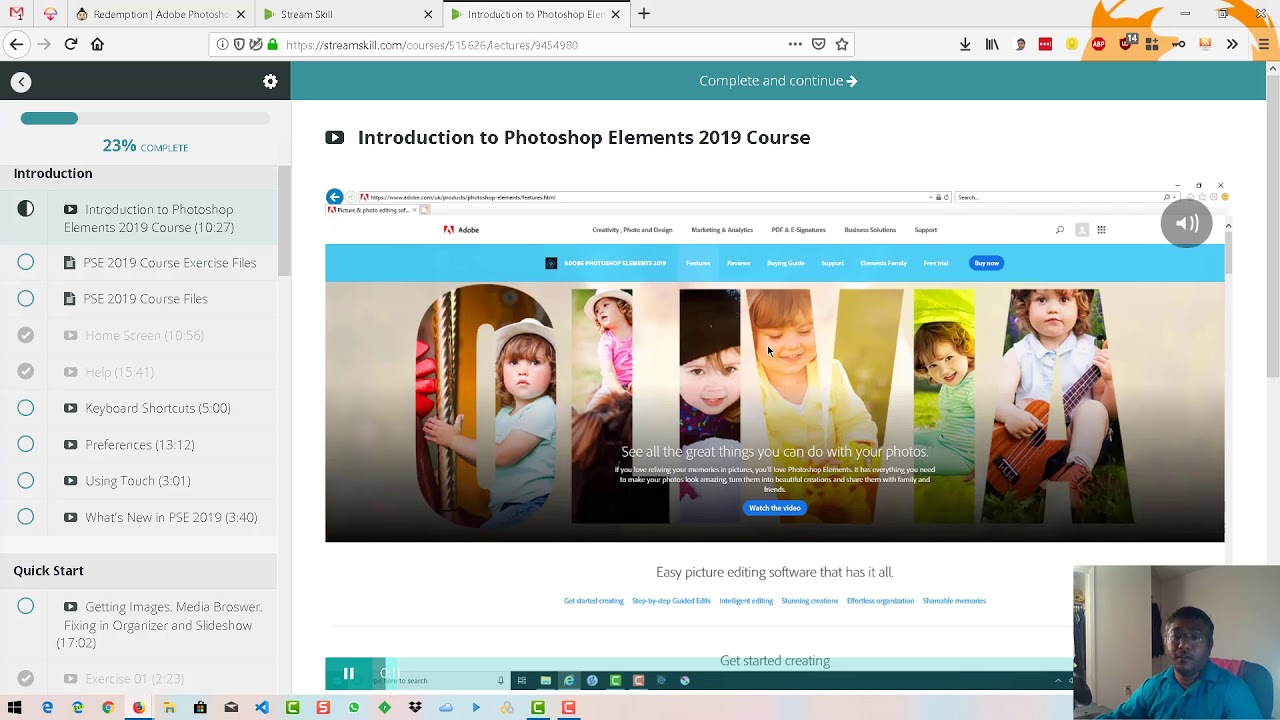This screenshot has height=720, width=1280.
Task: Show more toolbar extensions overflow chevron
Action: click(x=1232, y=44)
